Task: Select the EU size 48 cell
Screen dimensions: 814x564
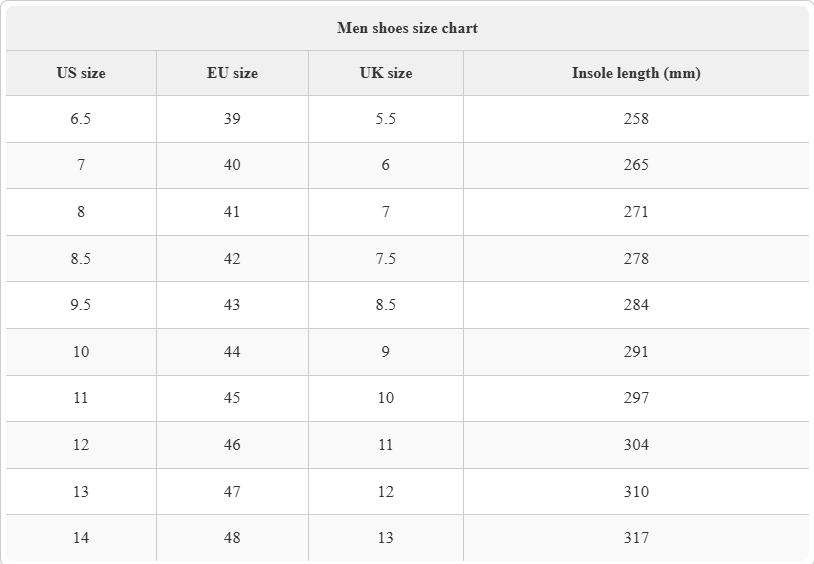Action: click(232, 538)
